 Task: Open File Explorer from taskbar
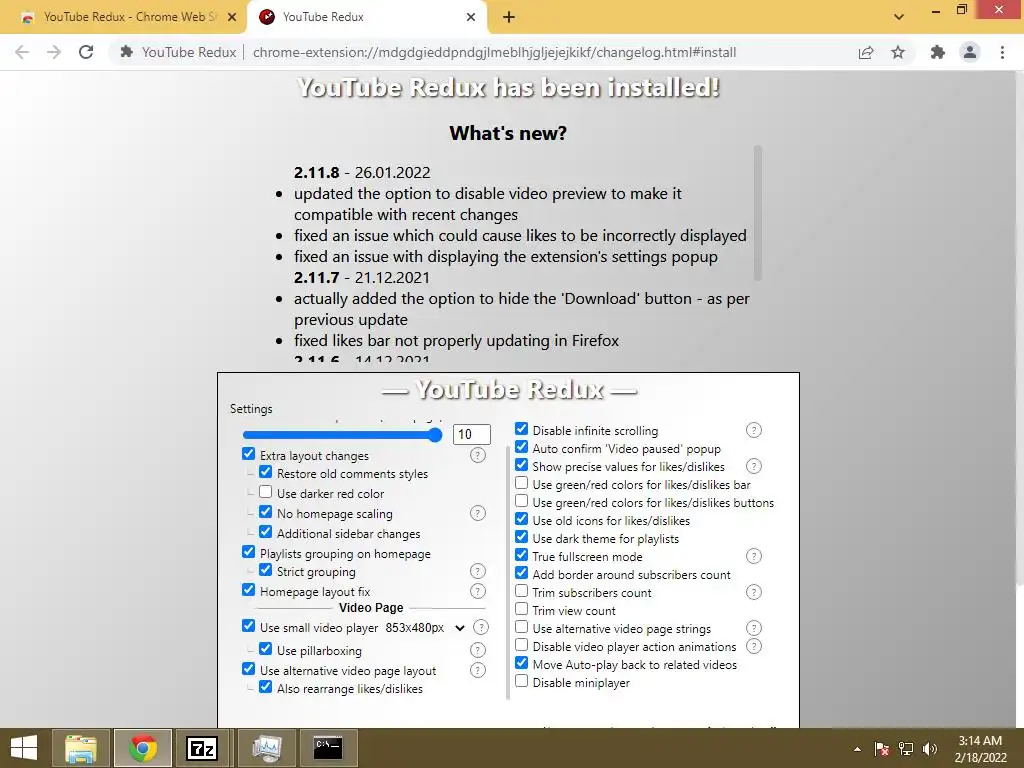81,748
